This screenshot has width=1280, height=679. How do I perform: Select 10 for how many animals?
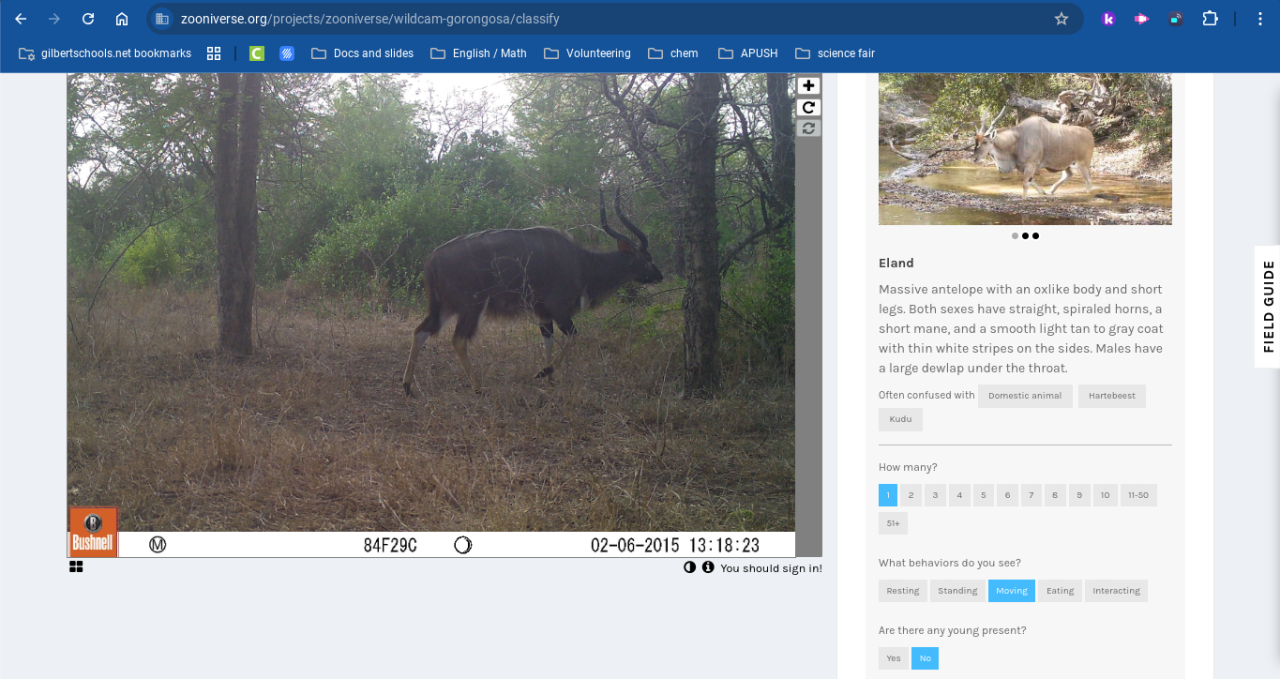tap(1105, 495)
